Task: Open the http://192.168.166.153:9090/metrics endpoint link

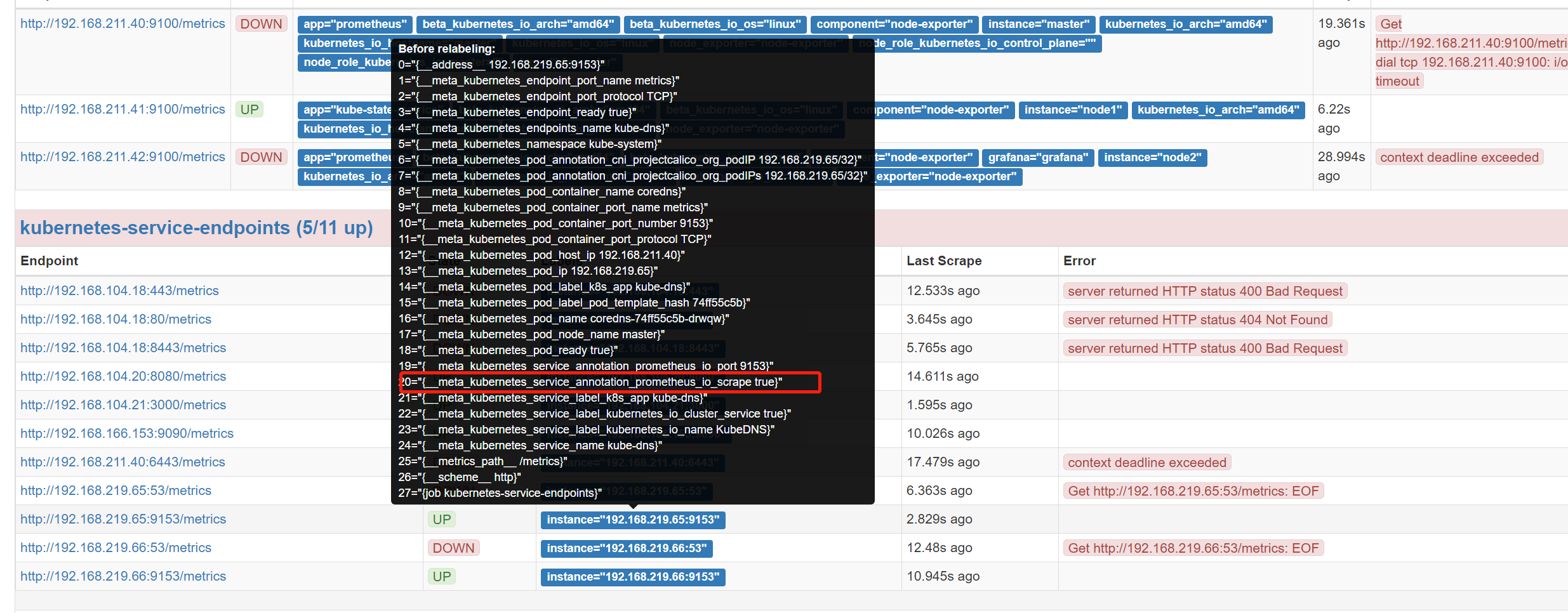Action: pyautogui.click(x=126, y=433)
